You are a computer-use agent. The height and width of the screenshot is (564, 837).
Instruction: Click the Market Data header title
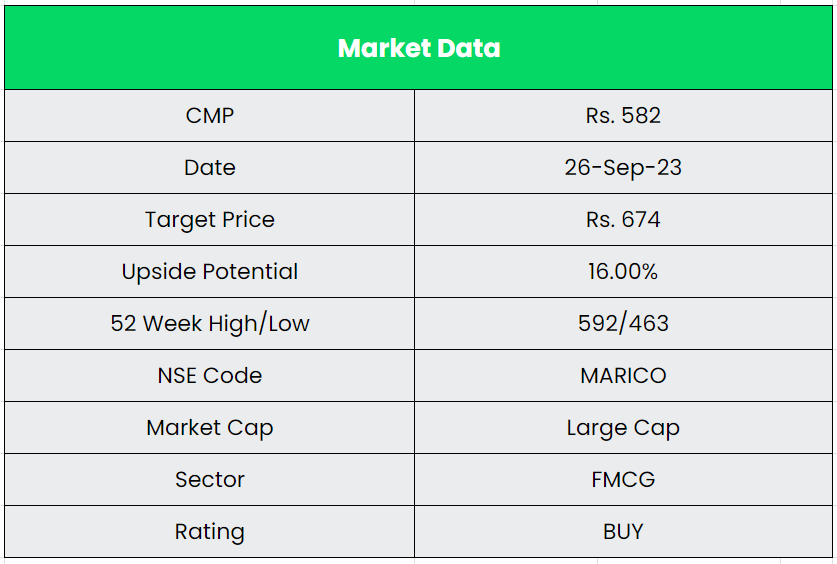pos(419,48)
